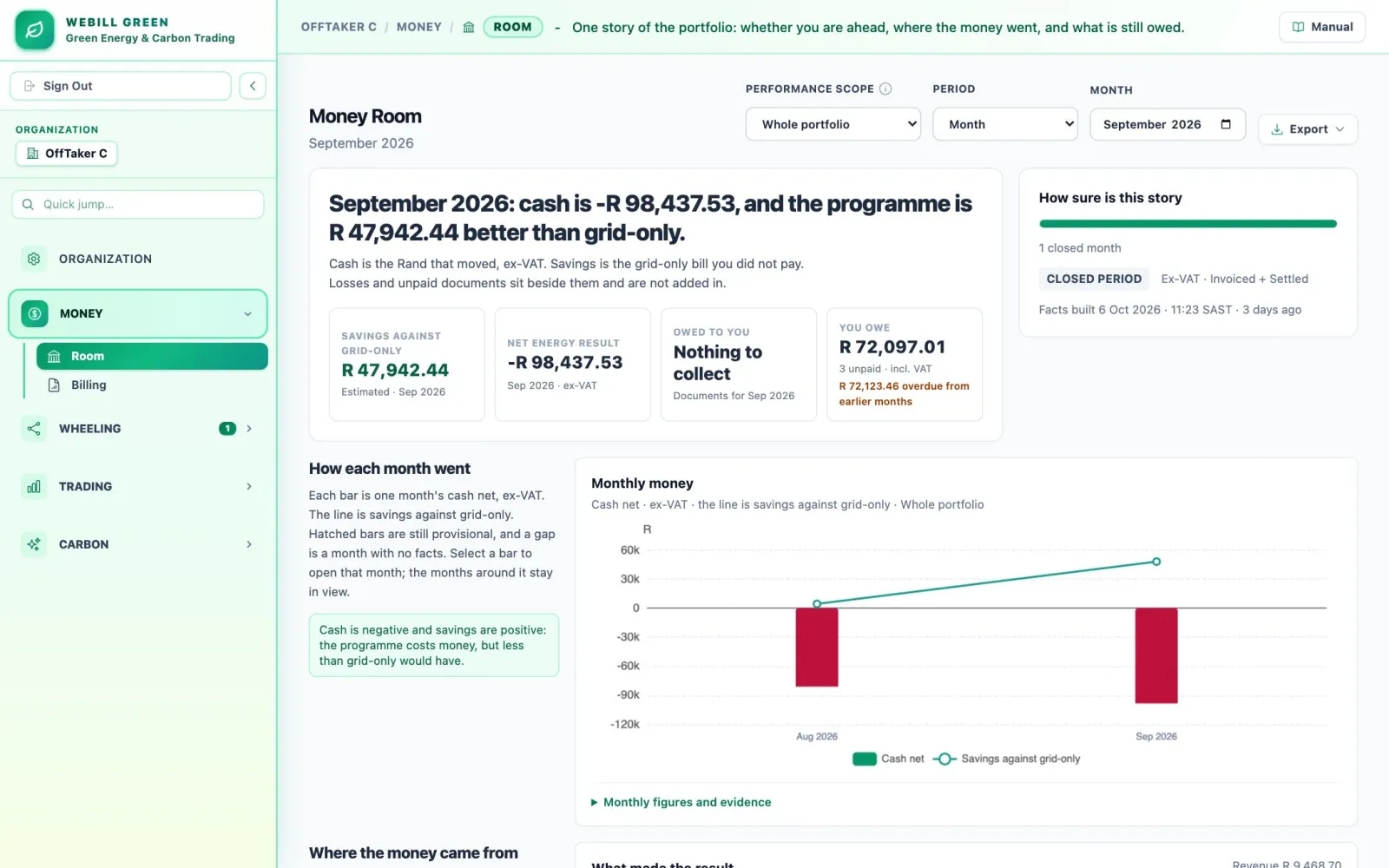
Task: Select the Trading menu item
Action: click(138, 487)
